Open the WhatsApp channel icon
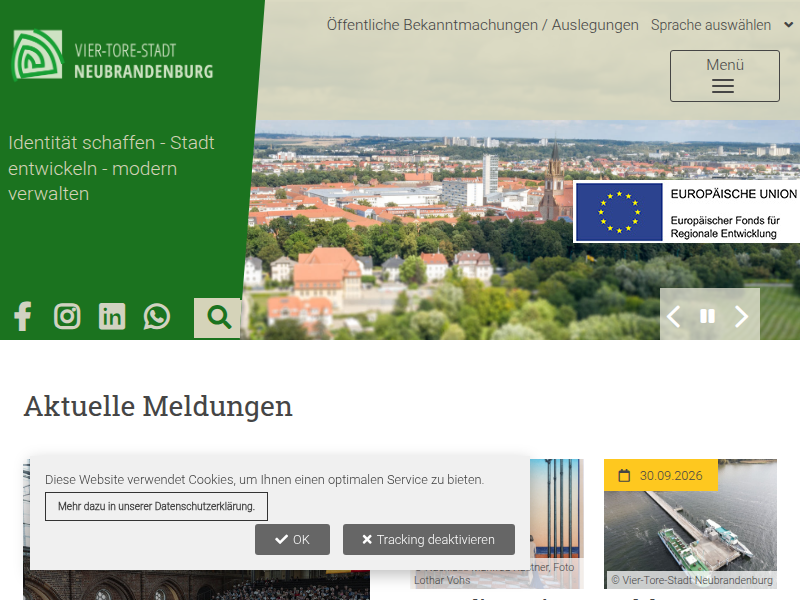Image resolution: width=800 pixels, height=600 pixels. (157, 316)
